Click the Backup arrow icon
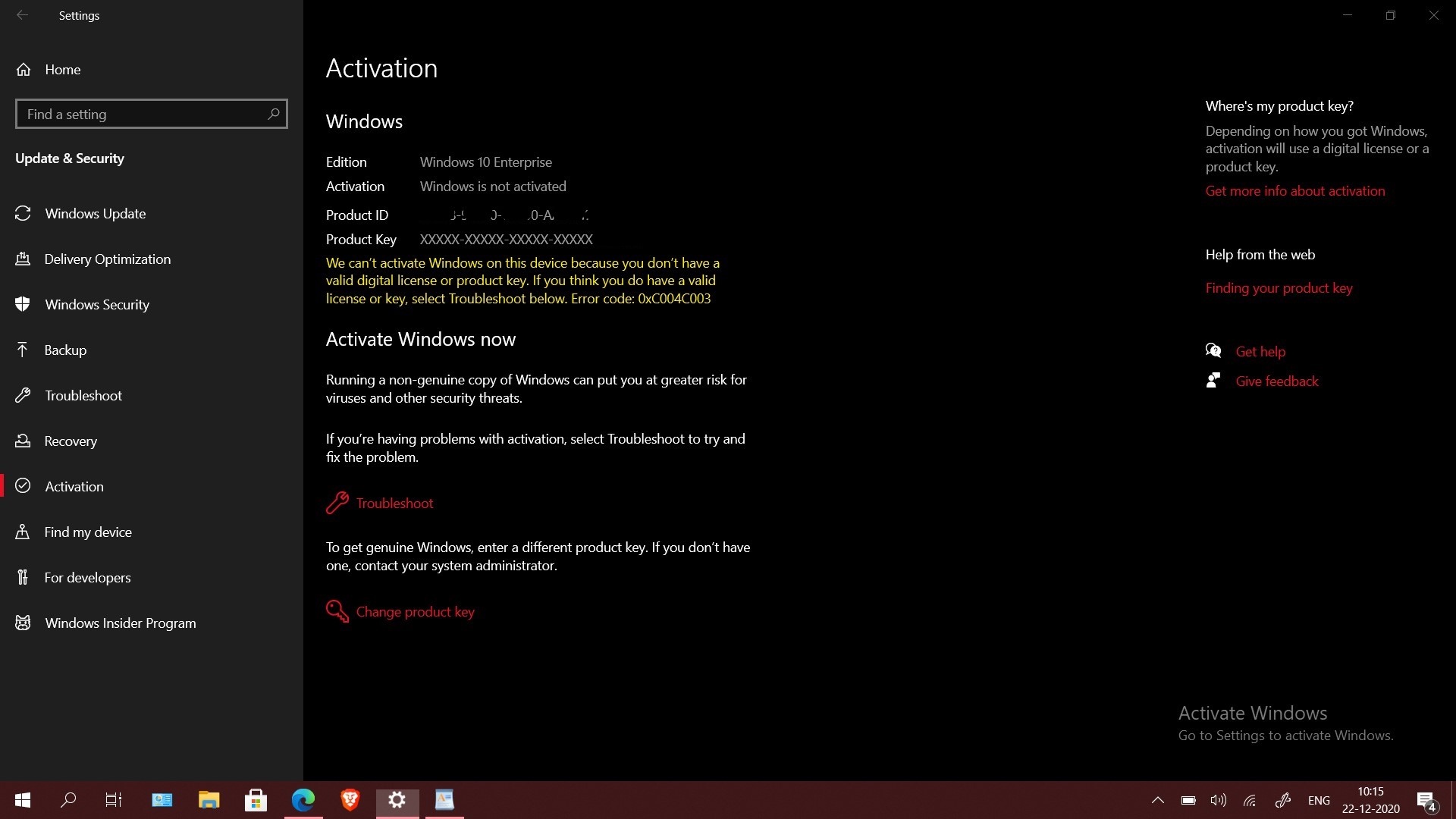 (23, 350)
